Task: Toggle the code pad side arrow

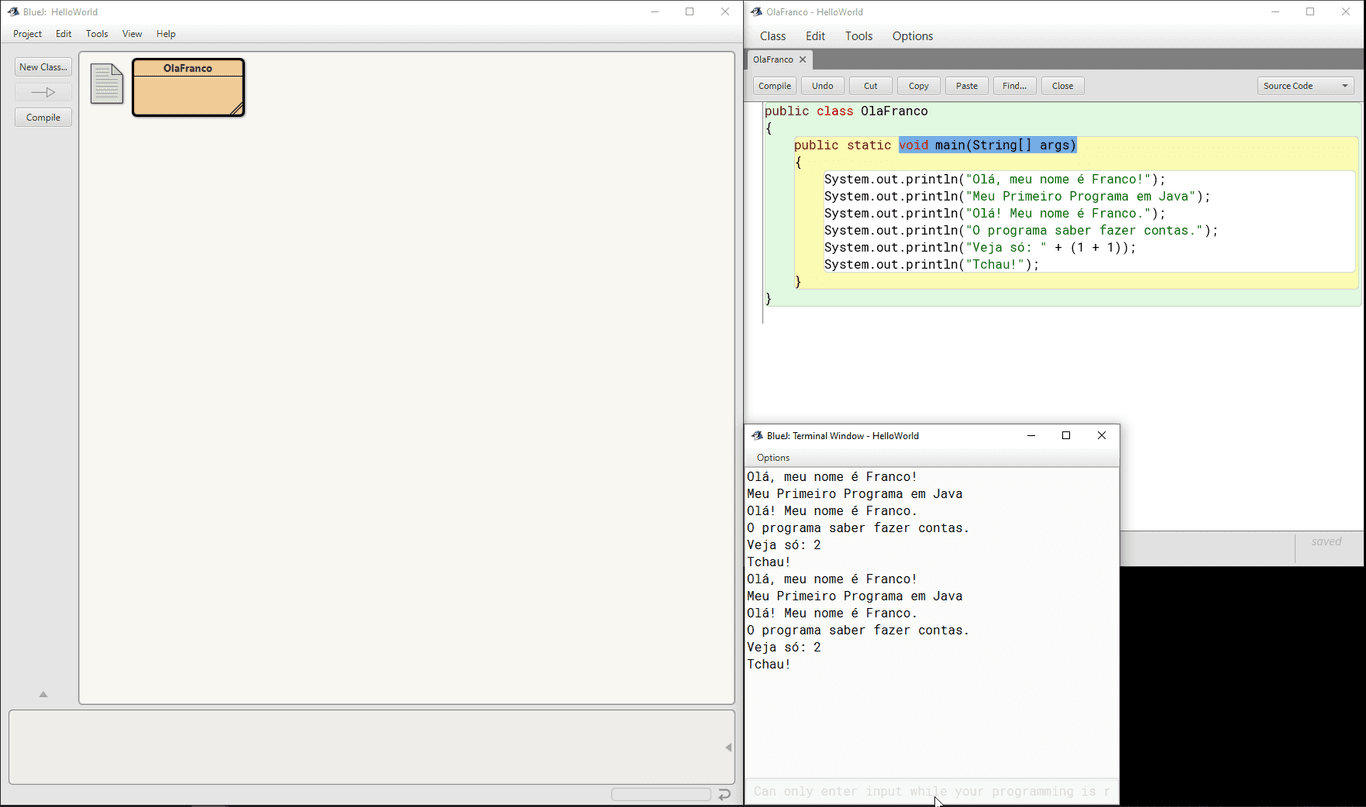Action: [x=728, y=747]
